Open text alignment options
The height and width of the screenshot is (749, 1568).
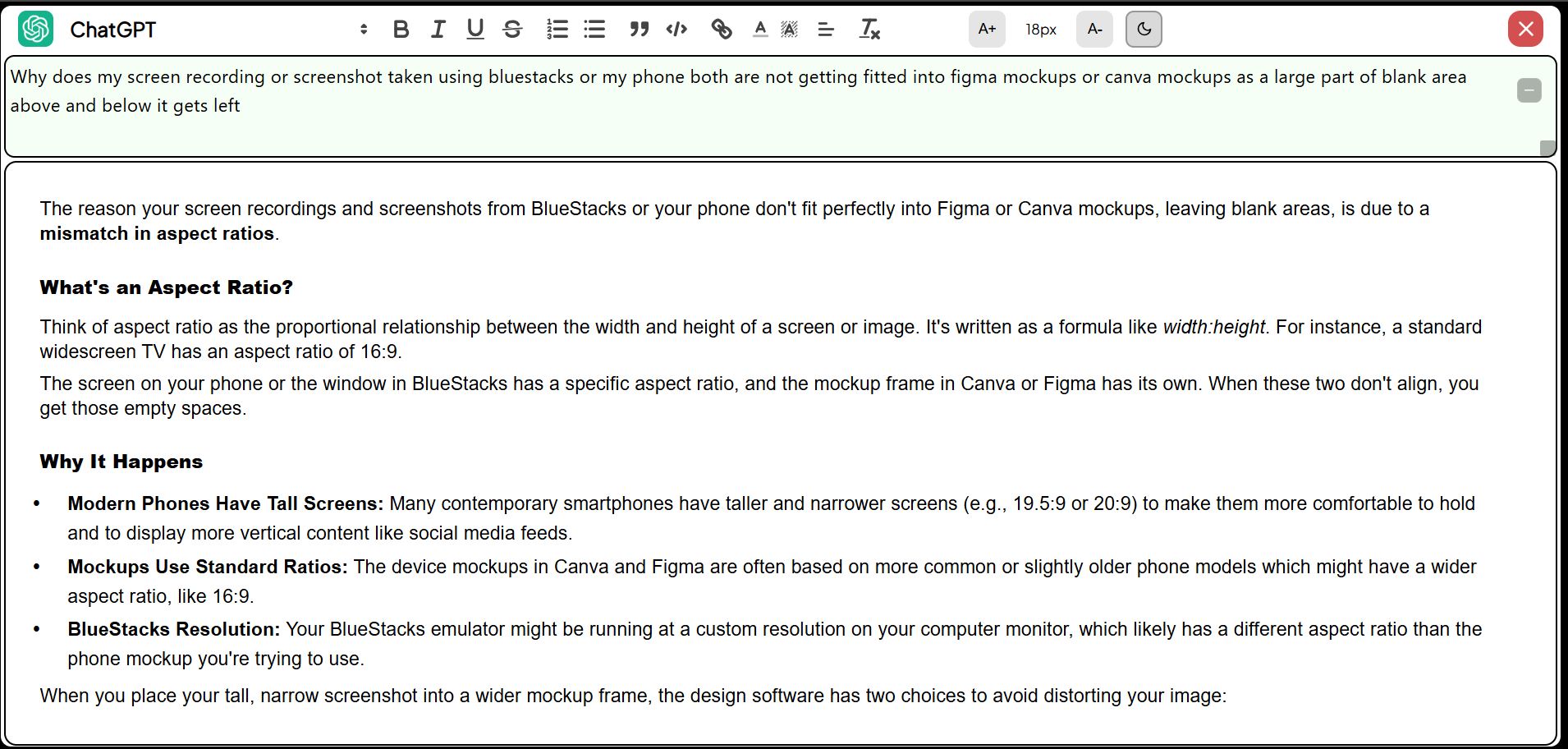click(x=826, y=30)
